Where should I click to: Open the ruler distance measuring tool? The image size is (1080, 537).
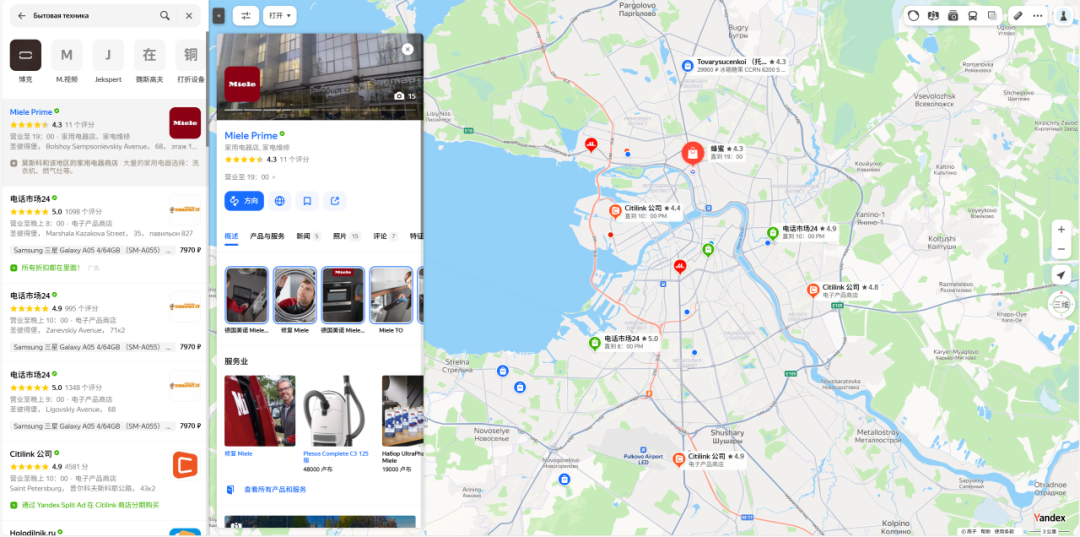[x=1018, y=15]
